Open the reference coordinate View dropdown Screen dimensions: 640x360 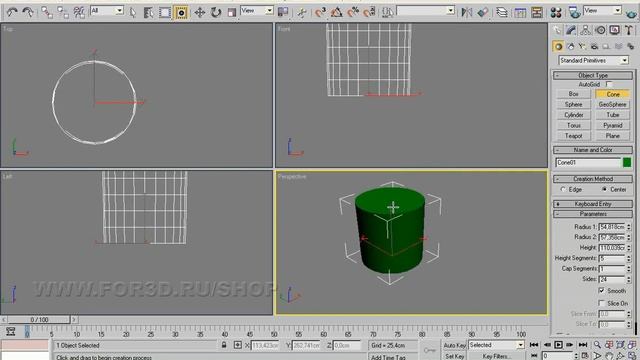(x=257, y=10)
